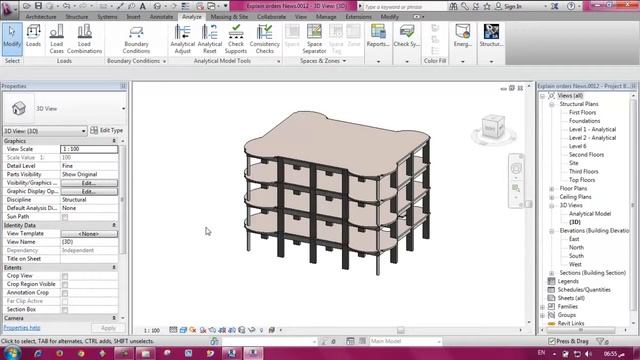Open Energy analysis tool
Viewport: 640px width, 360px height.
pos(463,36)
